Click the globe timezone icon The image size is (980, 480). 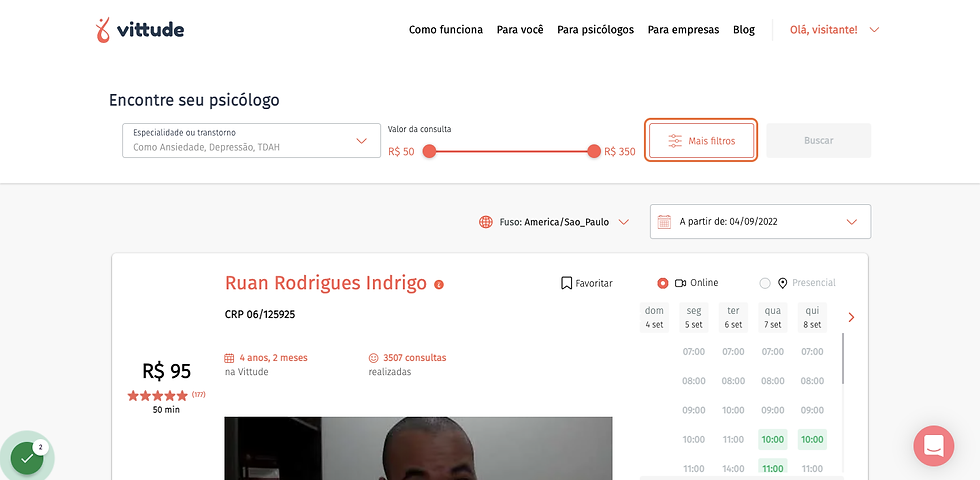point(486,222)
